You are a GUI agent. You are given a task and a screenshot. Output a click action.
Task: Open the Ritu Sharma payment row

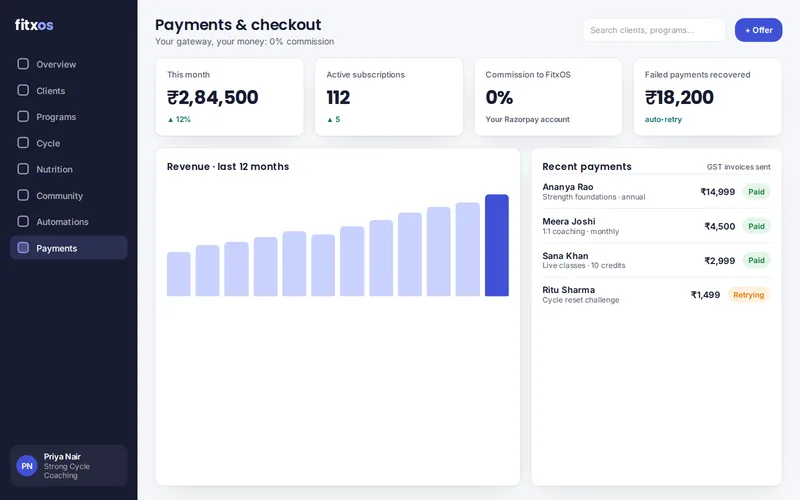pos(657,294)
